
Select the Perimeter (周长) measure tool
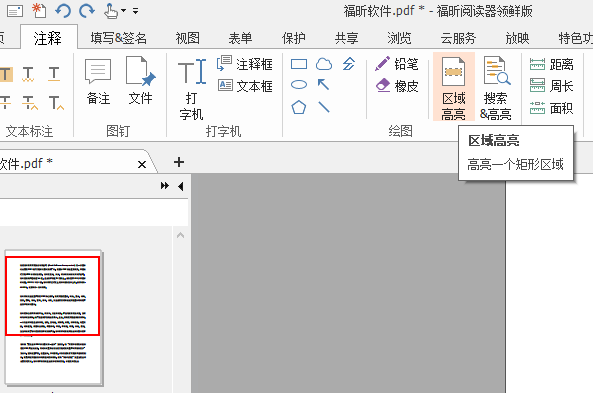coord(551,86)
